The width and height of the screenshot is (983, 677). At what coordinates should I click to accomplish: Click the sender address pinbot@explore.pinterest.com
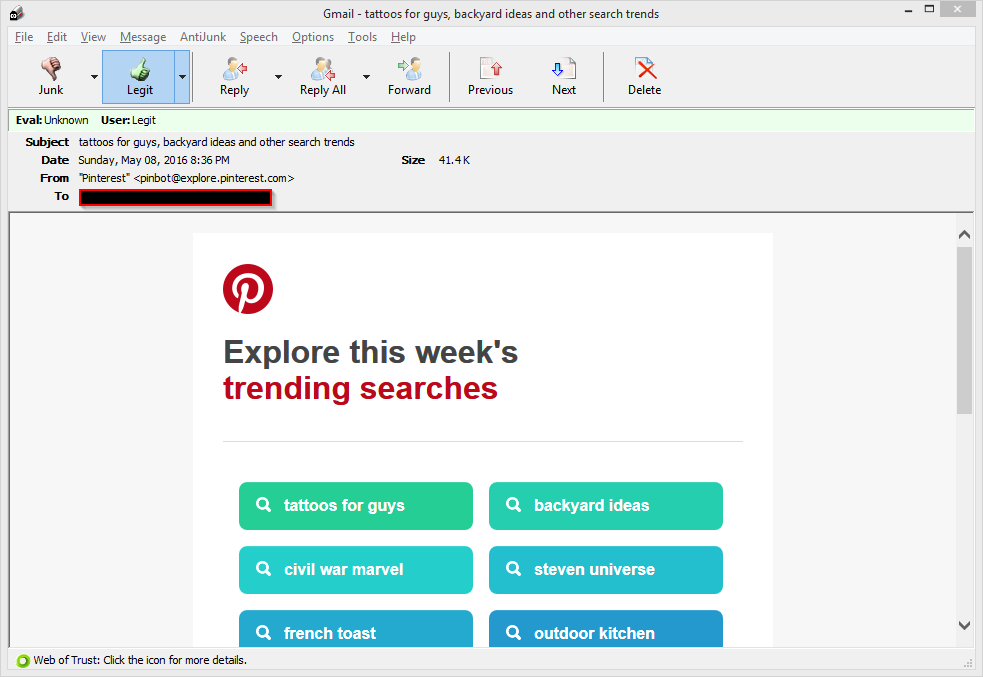tap(214, 178)
